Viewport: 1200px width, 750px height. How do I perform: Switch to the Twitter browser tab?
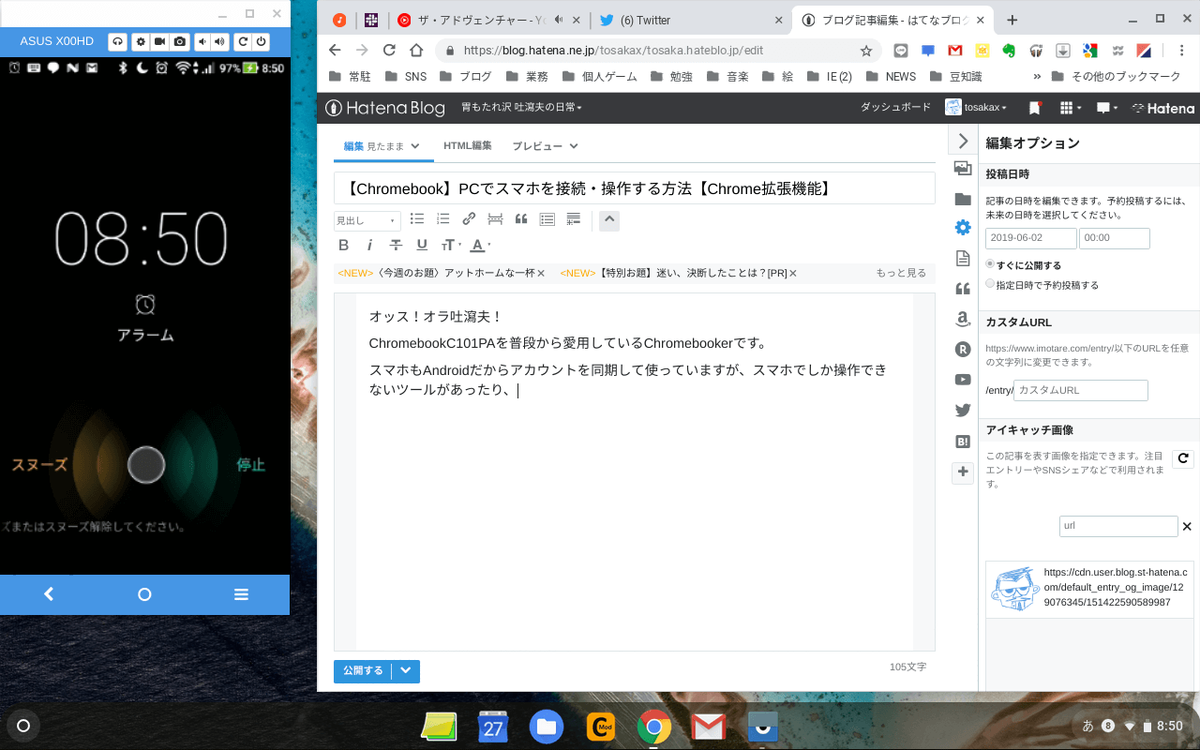point(690,20)
